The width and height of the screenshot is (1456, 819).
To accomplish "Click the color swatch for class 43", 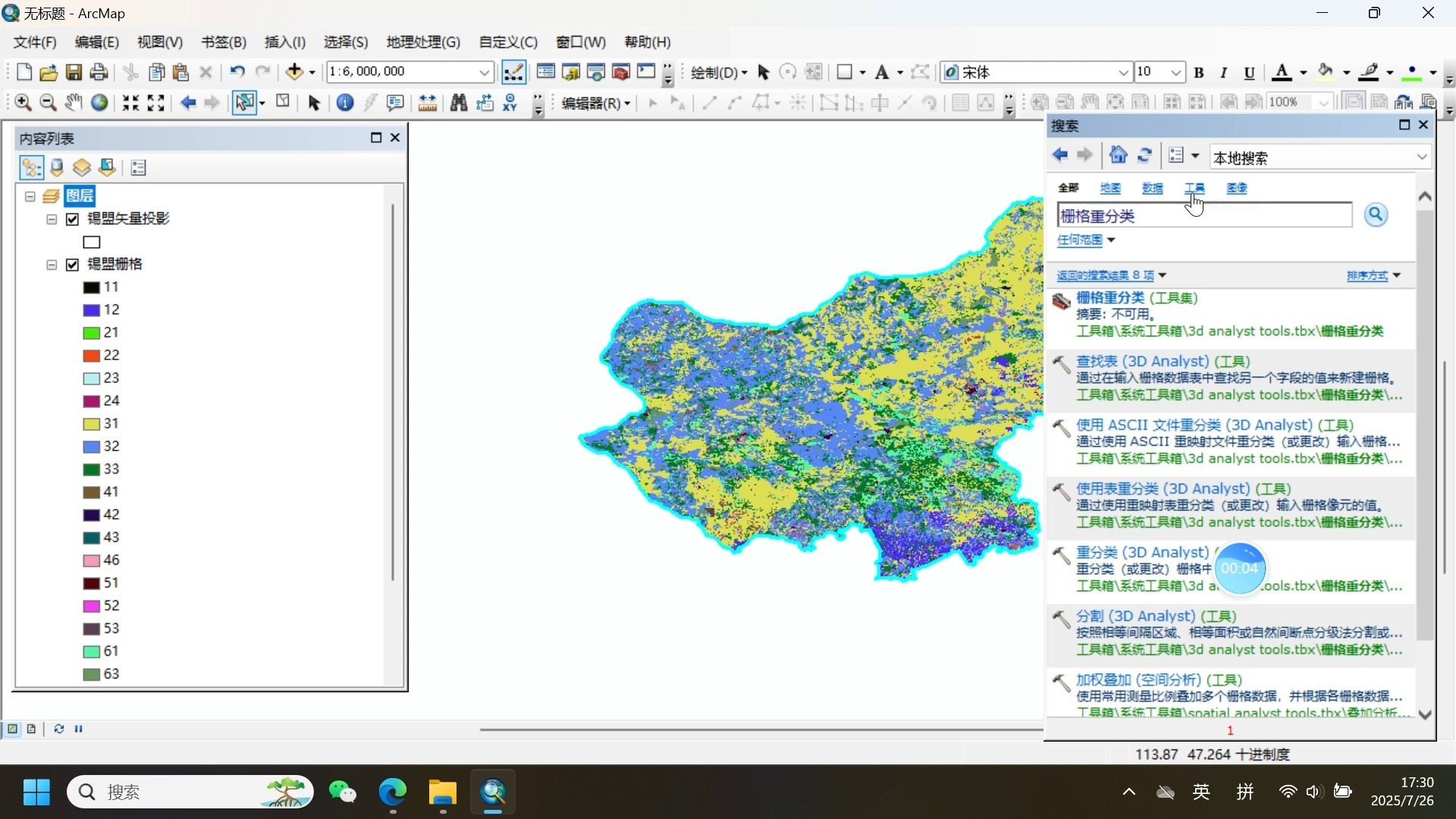I will click(92, 537).
